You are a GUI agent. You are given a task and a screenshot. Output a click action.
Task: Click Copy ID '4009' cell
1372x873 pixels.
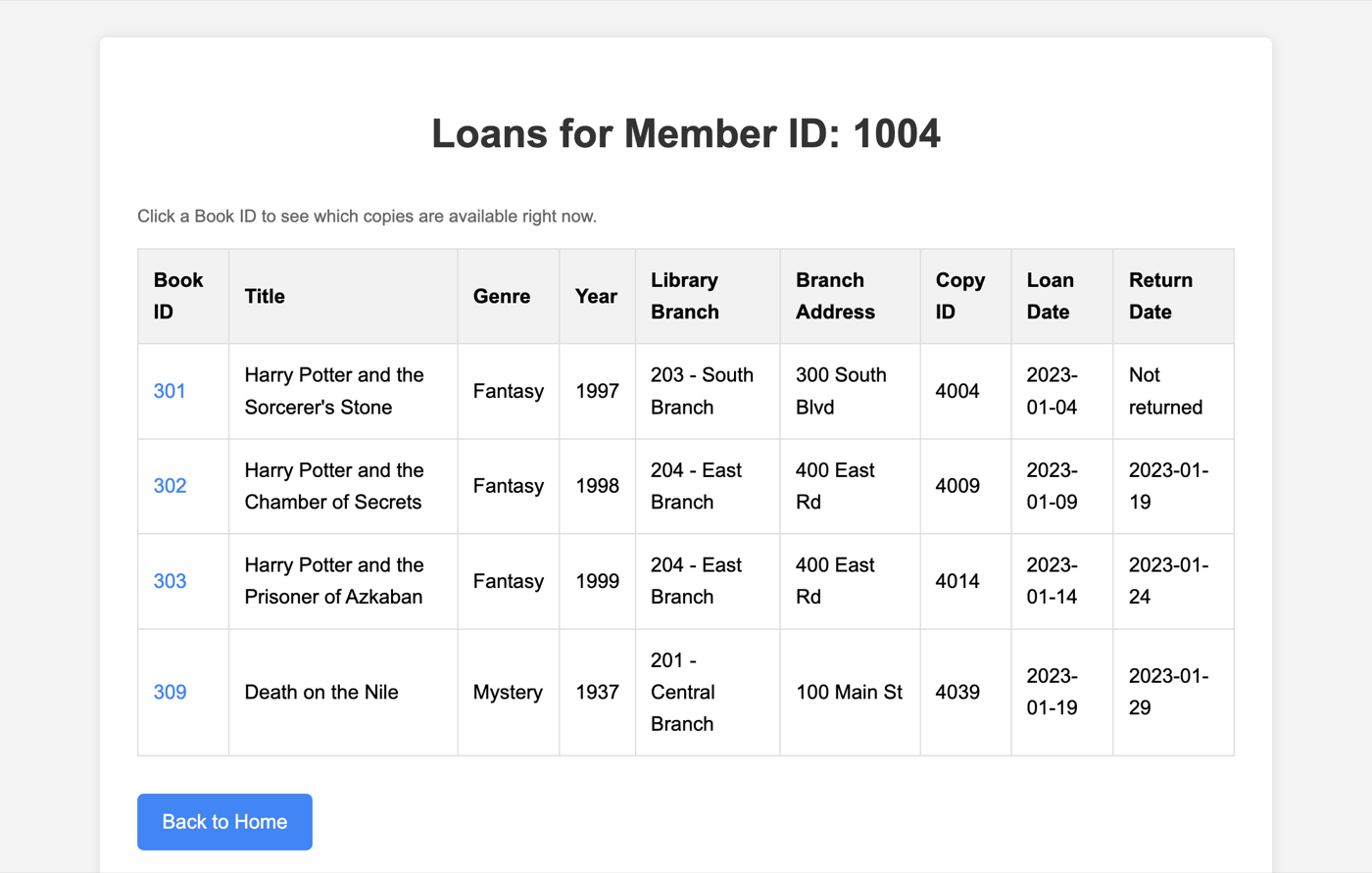pos(965,486)
